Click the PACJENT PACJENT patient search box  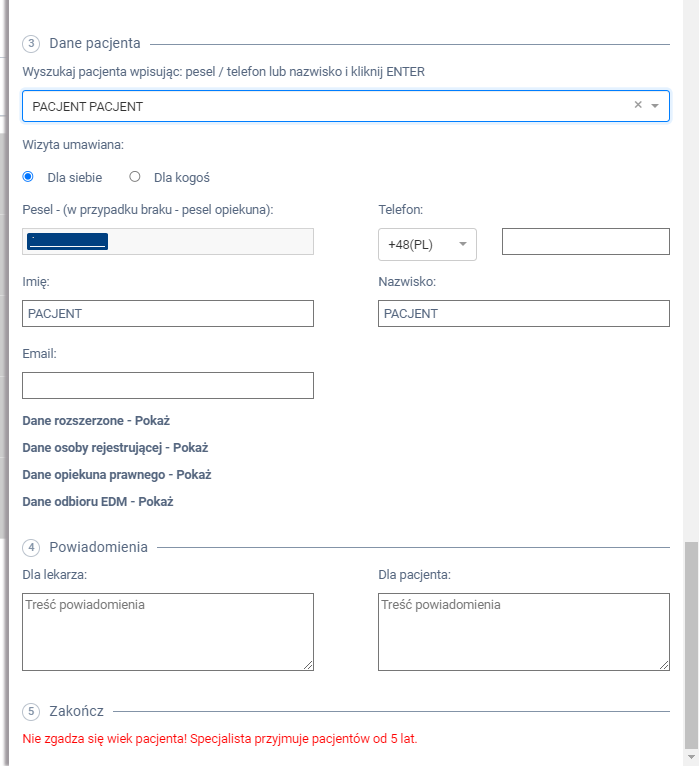320,106
